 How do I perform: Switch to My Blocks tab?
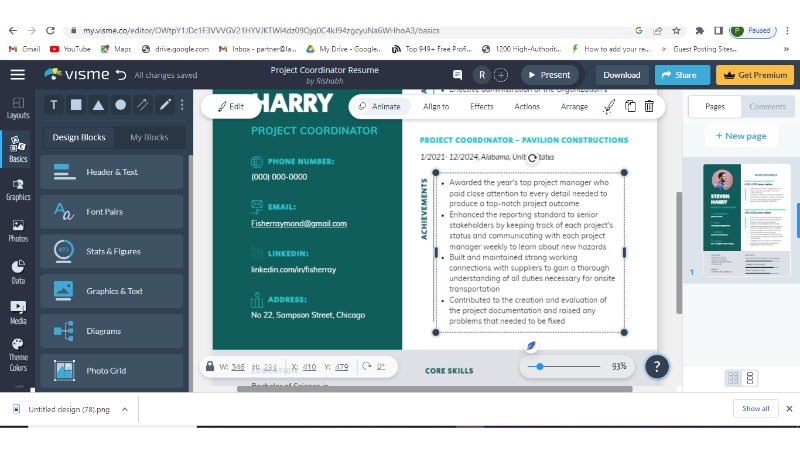point(149,137)
